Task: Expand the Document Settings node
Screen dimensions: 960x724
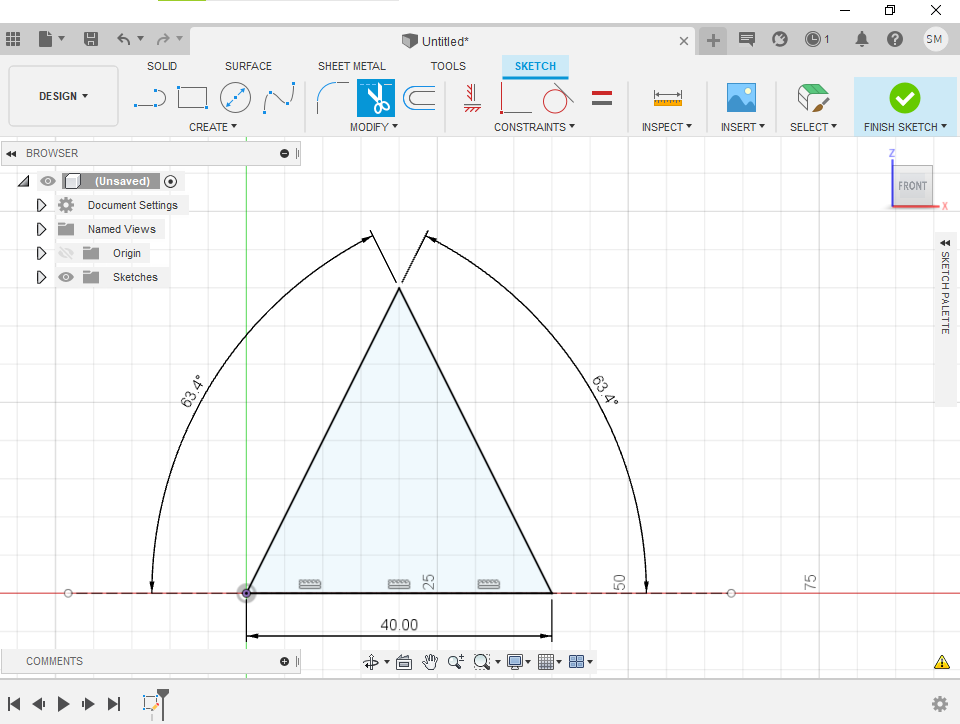Action: click(41, 205)
